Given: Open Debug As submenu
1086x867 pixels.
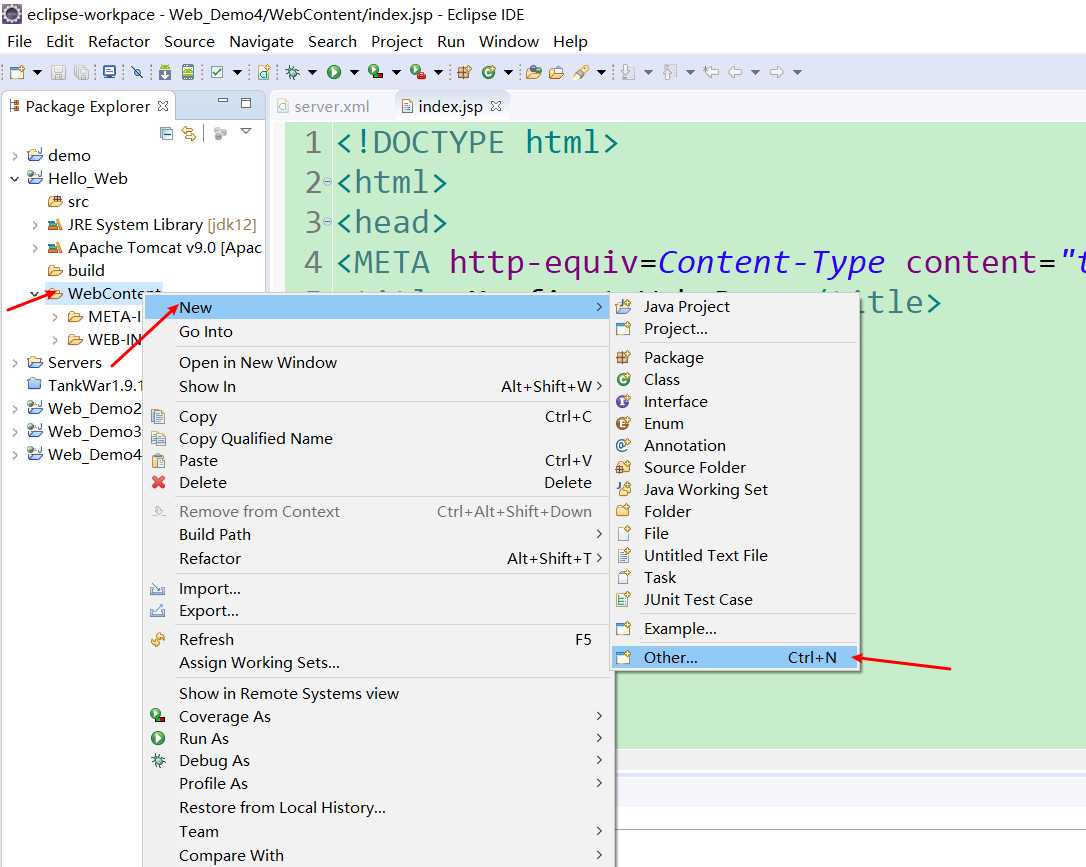Looking at the screenshot, I should click(377, 760).
